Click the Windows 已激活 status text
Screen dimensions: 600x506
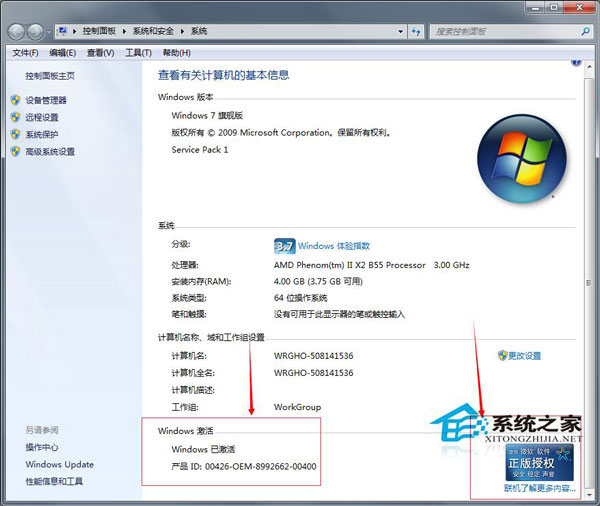click(x=203, y=449)
